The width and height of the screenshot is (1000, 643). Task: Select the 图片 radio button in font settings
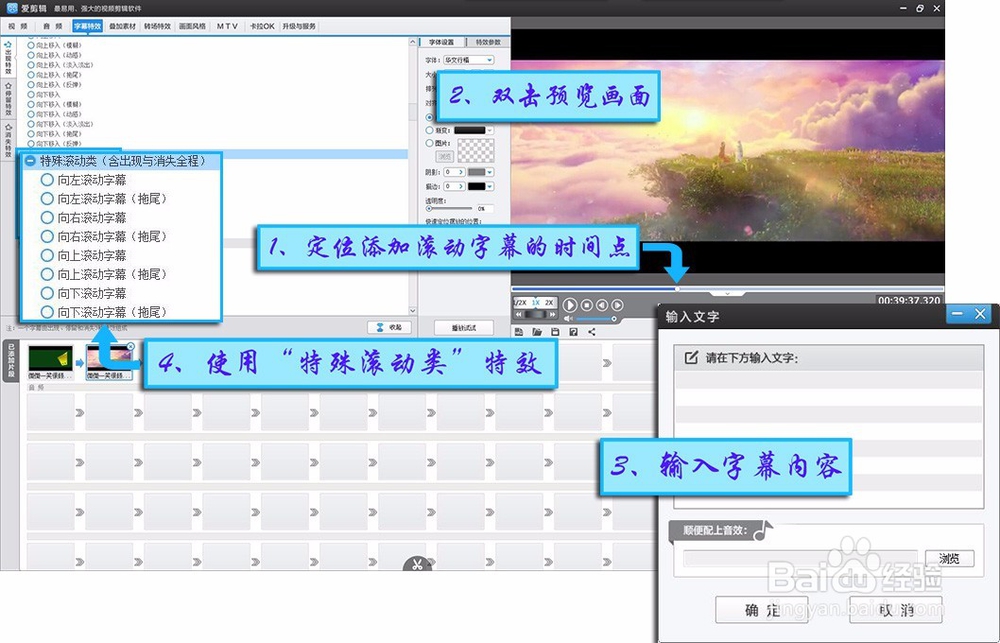coord(429,143)
